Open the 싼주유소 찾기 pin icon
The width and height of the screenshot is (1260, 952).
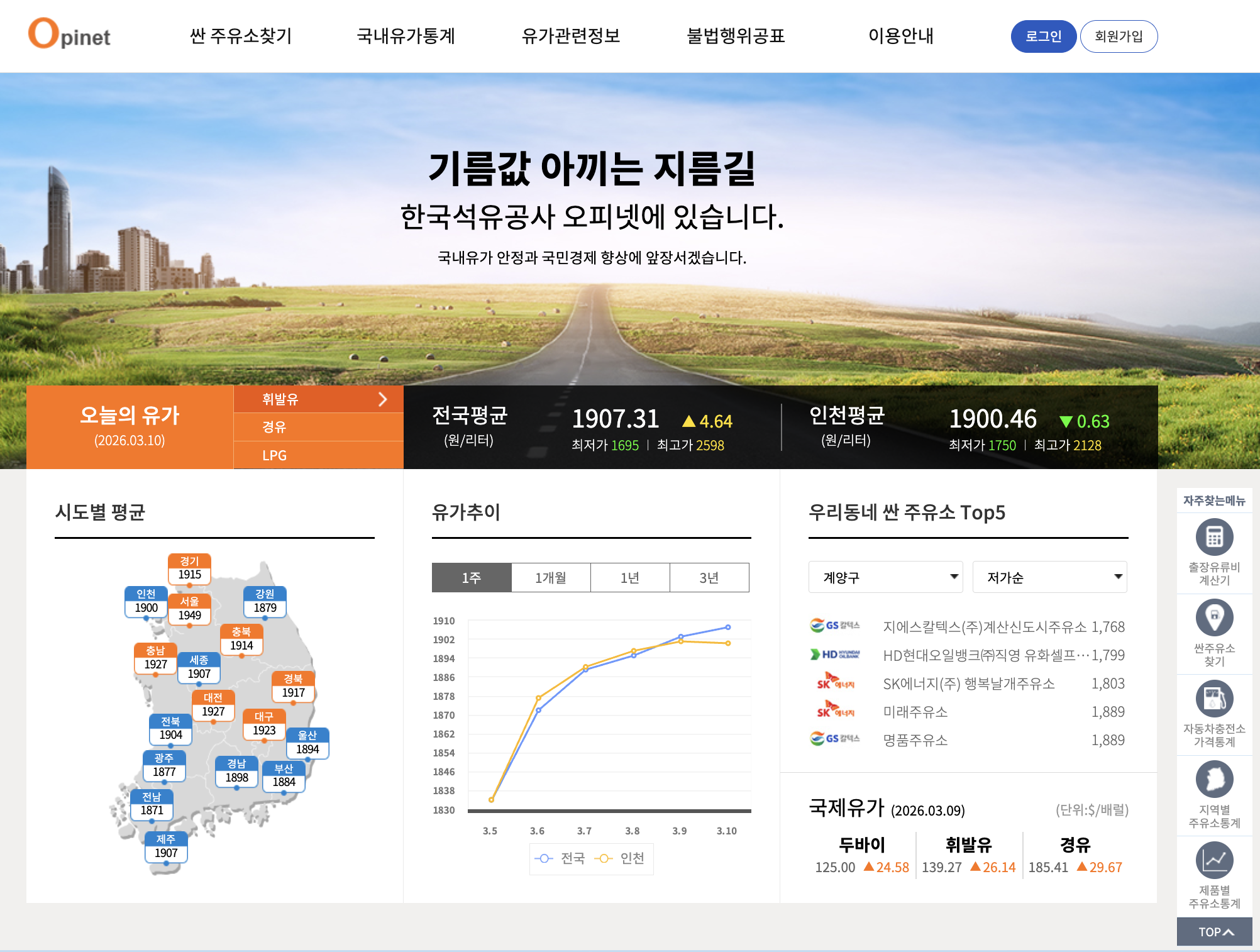click(1213, 618)
